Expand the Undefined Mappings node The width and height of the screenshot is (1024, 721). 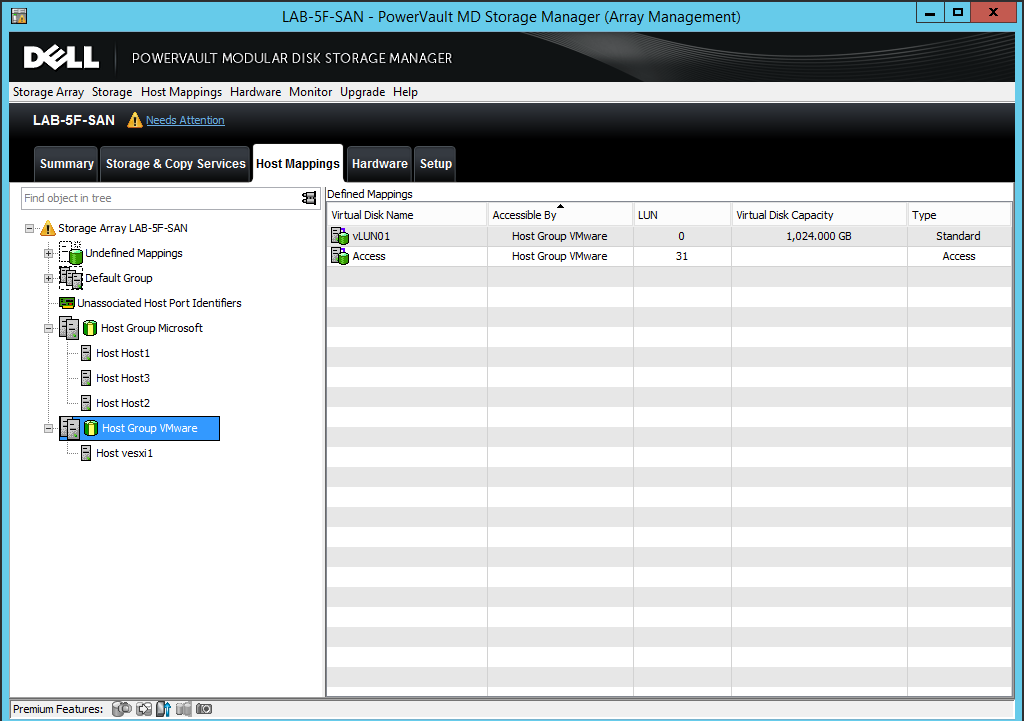coord(48,253)
